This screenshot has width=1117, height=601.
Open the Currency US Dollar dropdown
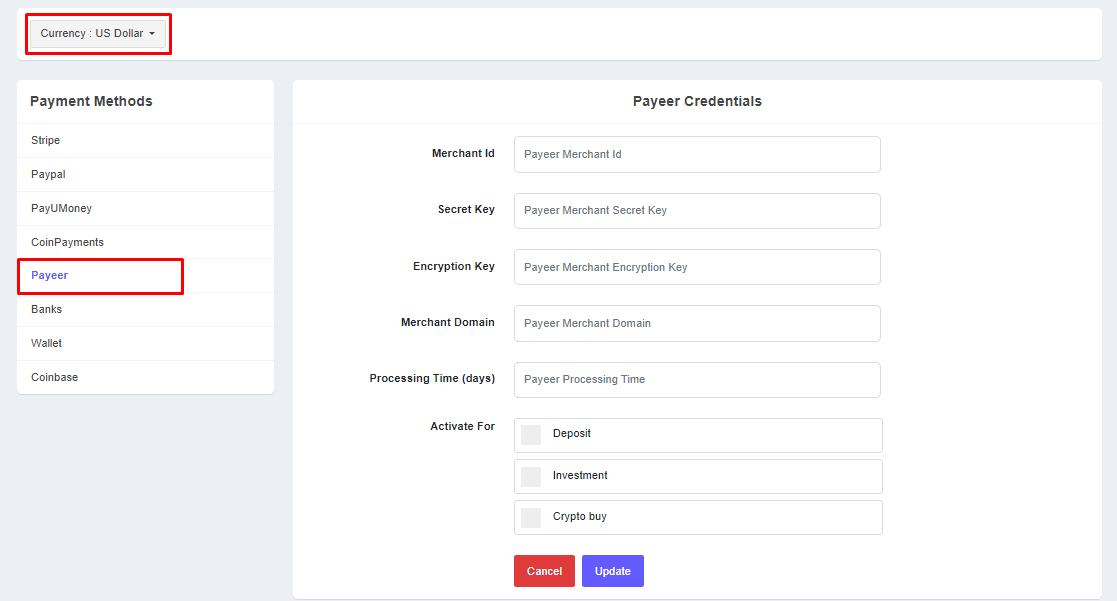[x=97, y=33]
